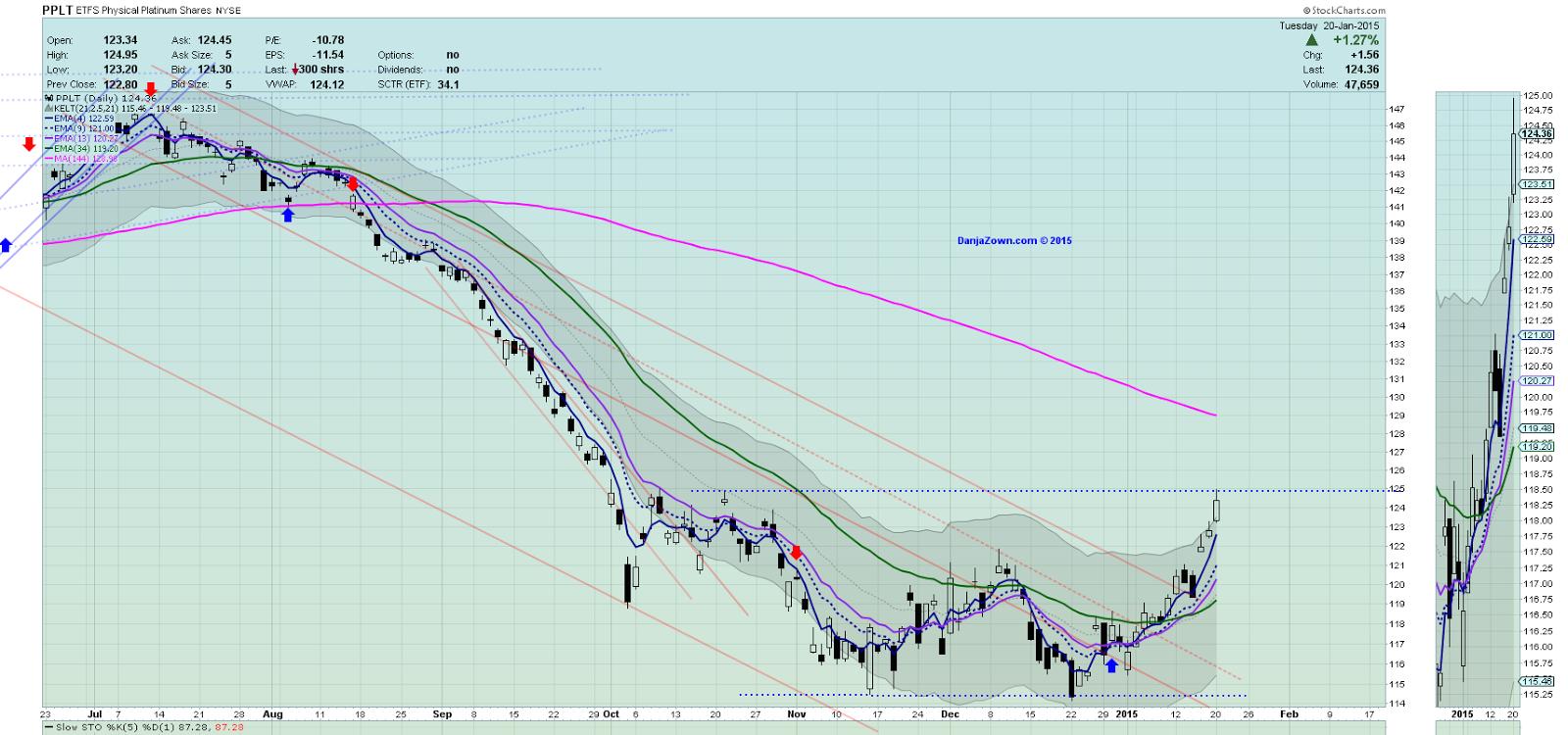This screenshot has height=735, width=1568.
Task: Click the blue up arrow below the early August candle
Action: (x=288, y=215)
